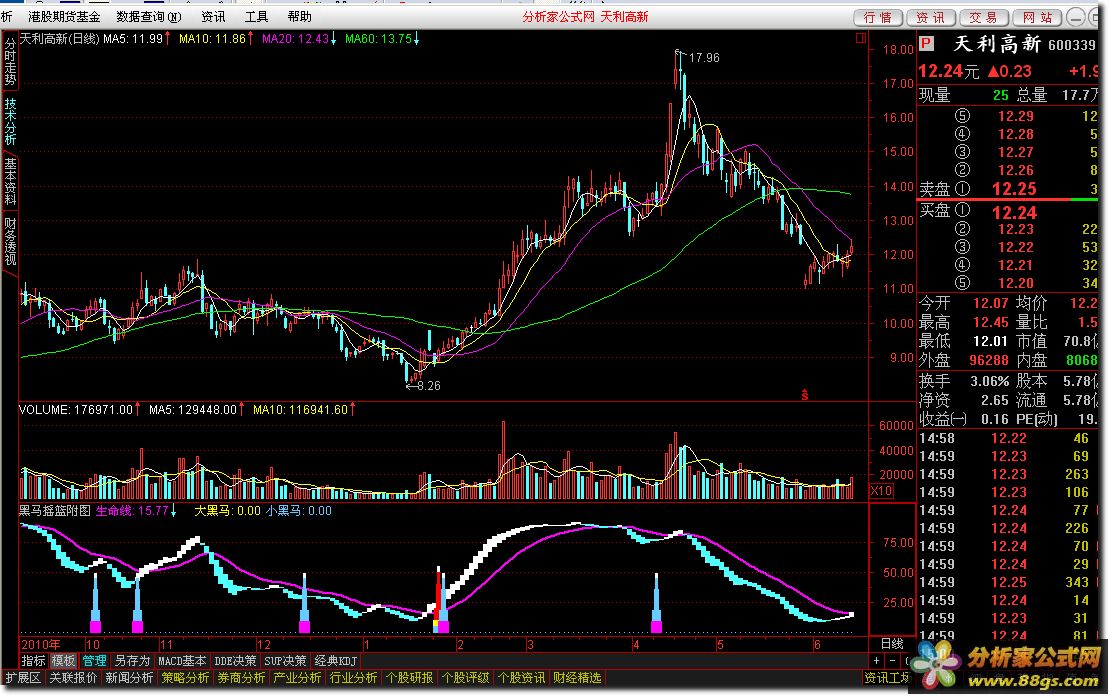Click the MA10: 11.86 indicator label
This screenshot has height=696, width=1110.
pos(216,39)
